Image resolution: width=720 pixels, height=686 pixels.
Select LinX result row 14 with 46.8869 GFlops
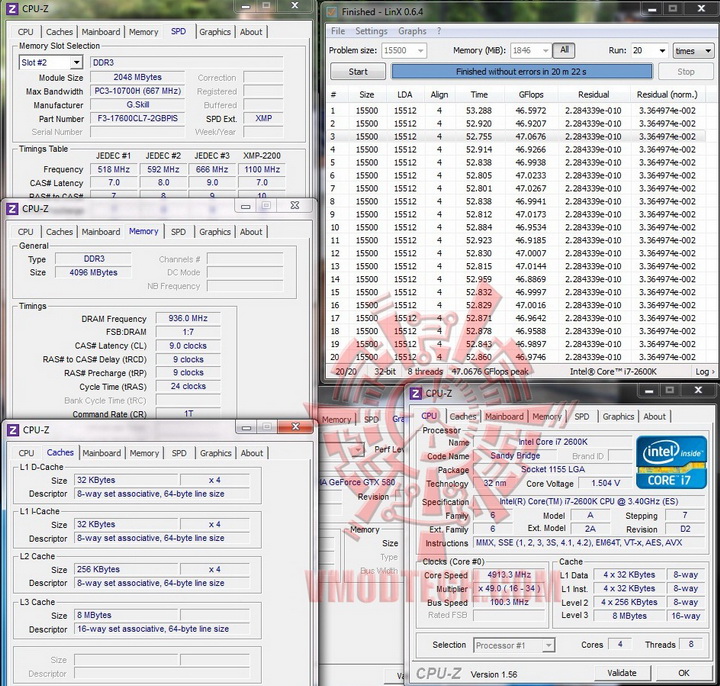click(516, 279)
